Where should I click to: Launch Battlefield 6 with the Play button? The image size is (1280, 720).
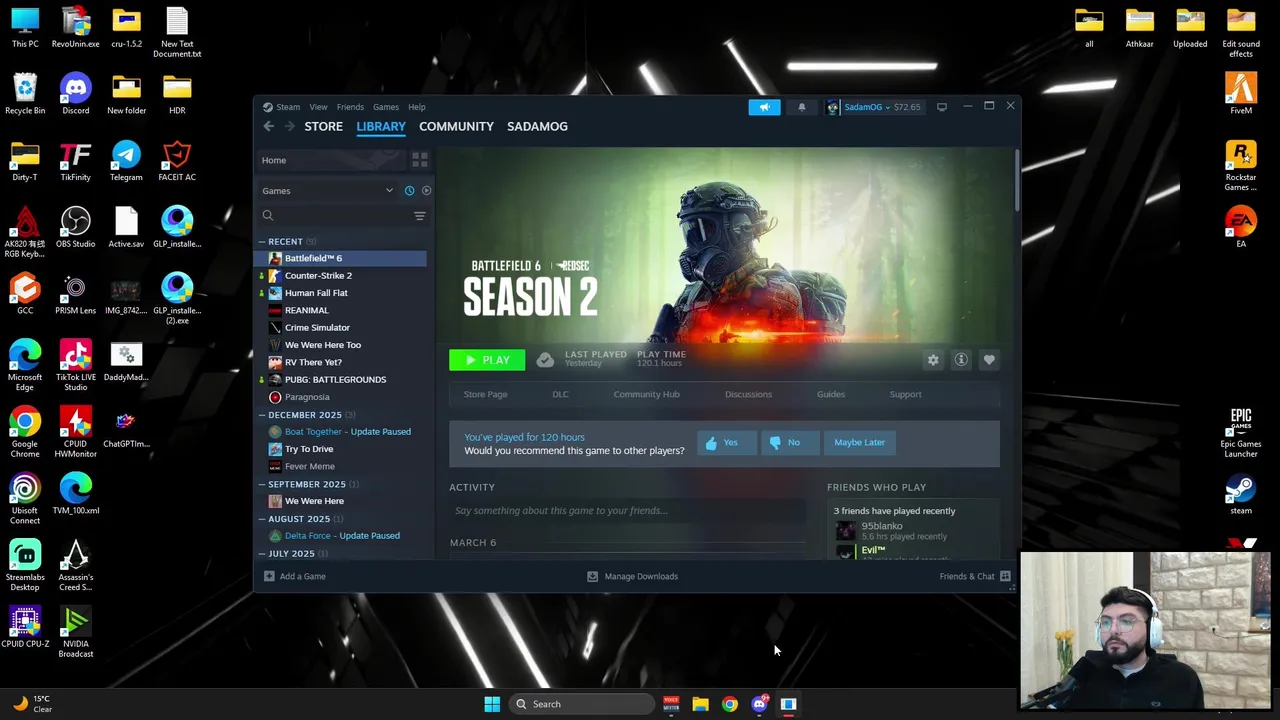click(x=487, y=360)
